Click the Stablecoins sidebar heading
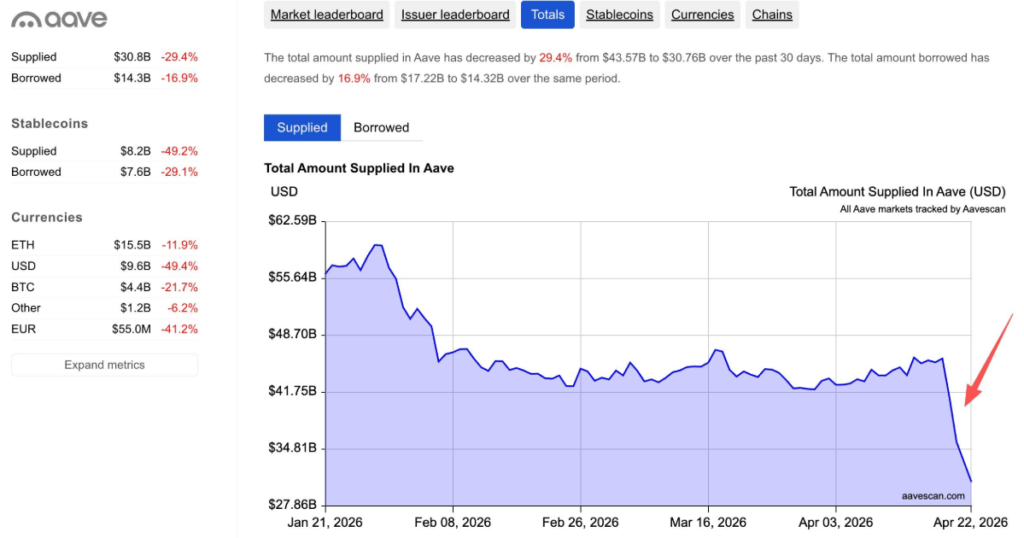Image resolution: width=1024 pixels, height=538 pixels. (x=49, y=124)
